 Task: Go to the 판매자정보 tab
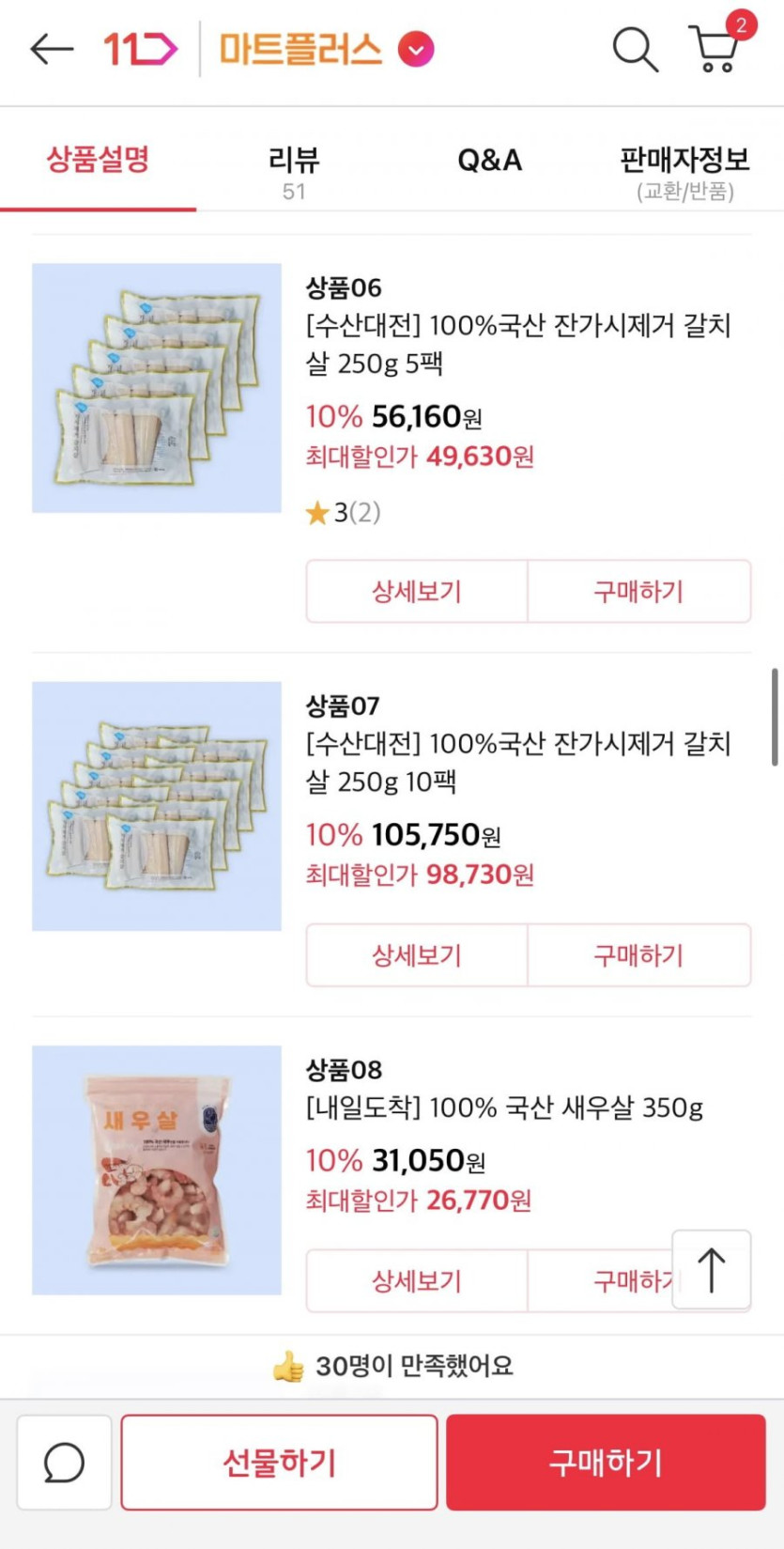(684, 170)
